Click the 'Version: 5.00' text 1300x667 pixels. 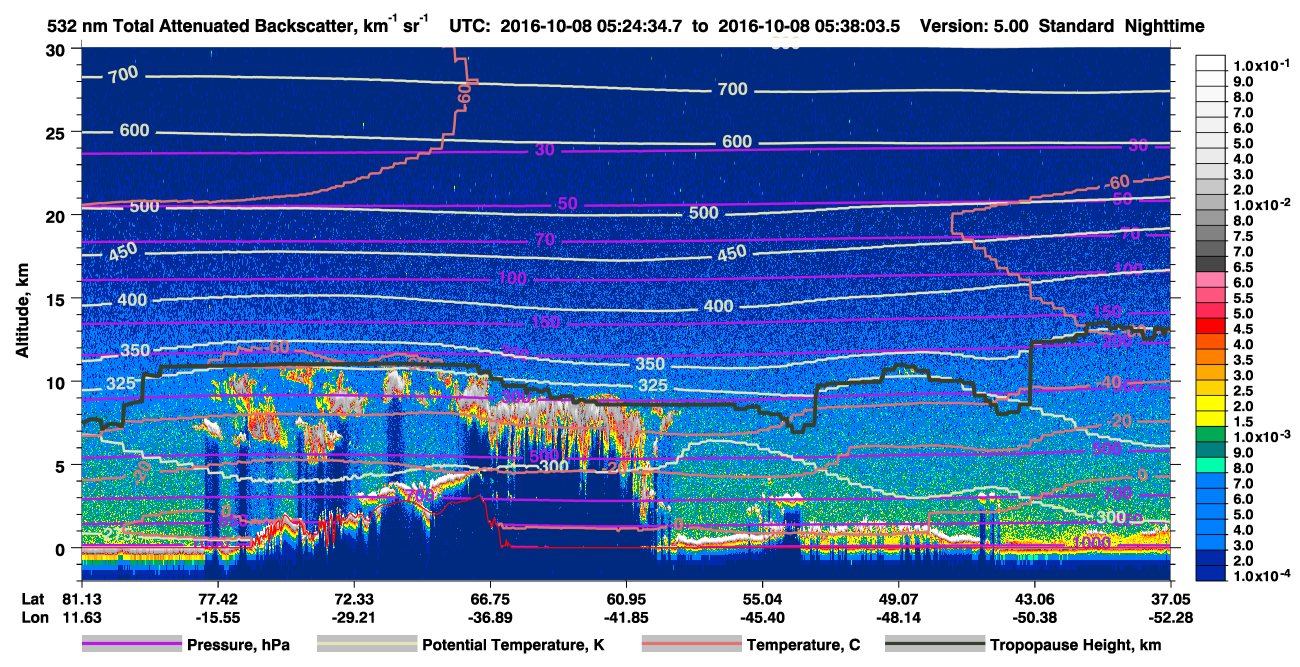[975, 26]
